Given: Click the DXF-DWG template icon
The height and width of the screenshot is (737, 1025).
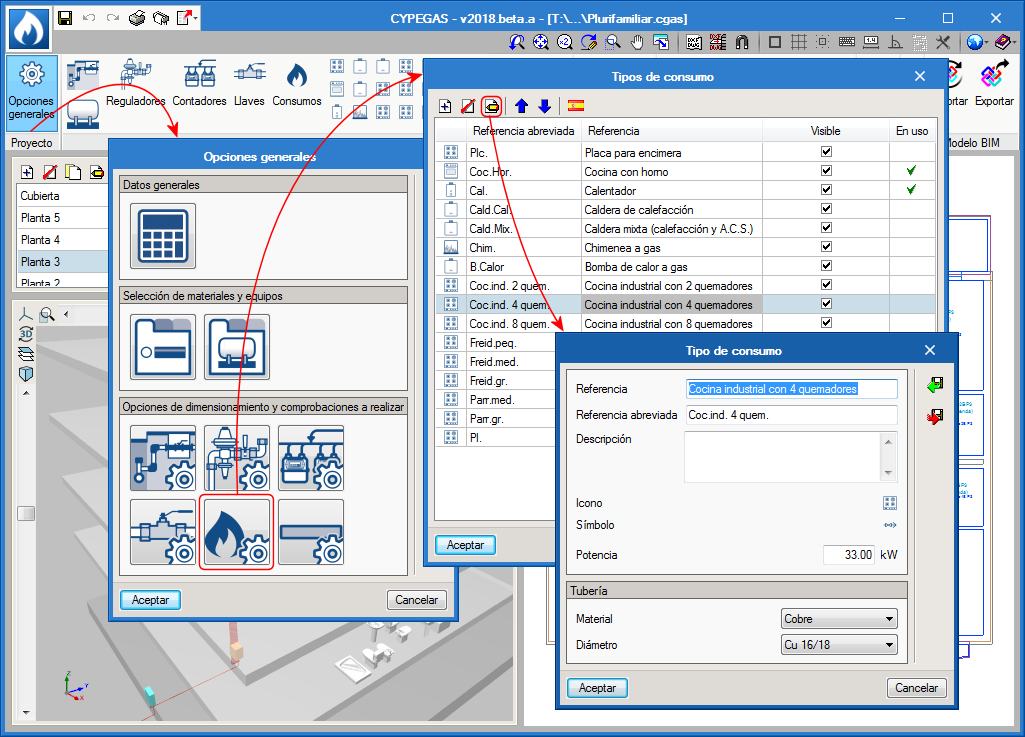Looking at the screenshot, I should tap(694, 43).
